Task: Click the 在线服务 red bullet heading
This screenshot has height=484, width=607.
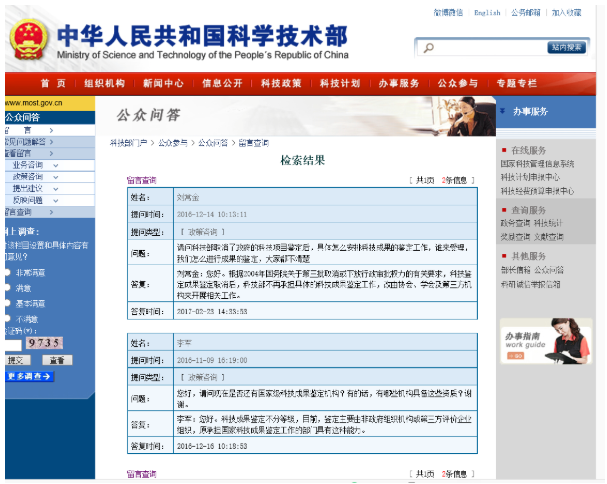Action: point(524,150)
